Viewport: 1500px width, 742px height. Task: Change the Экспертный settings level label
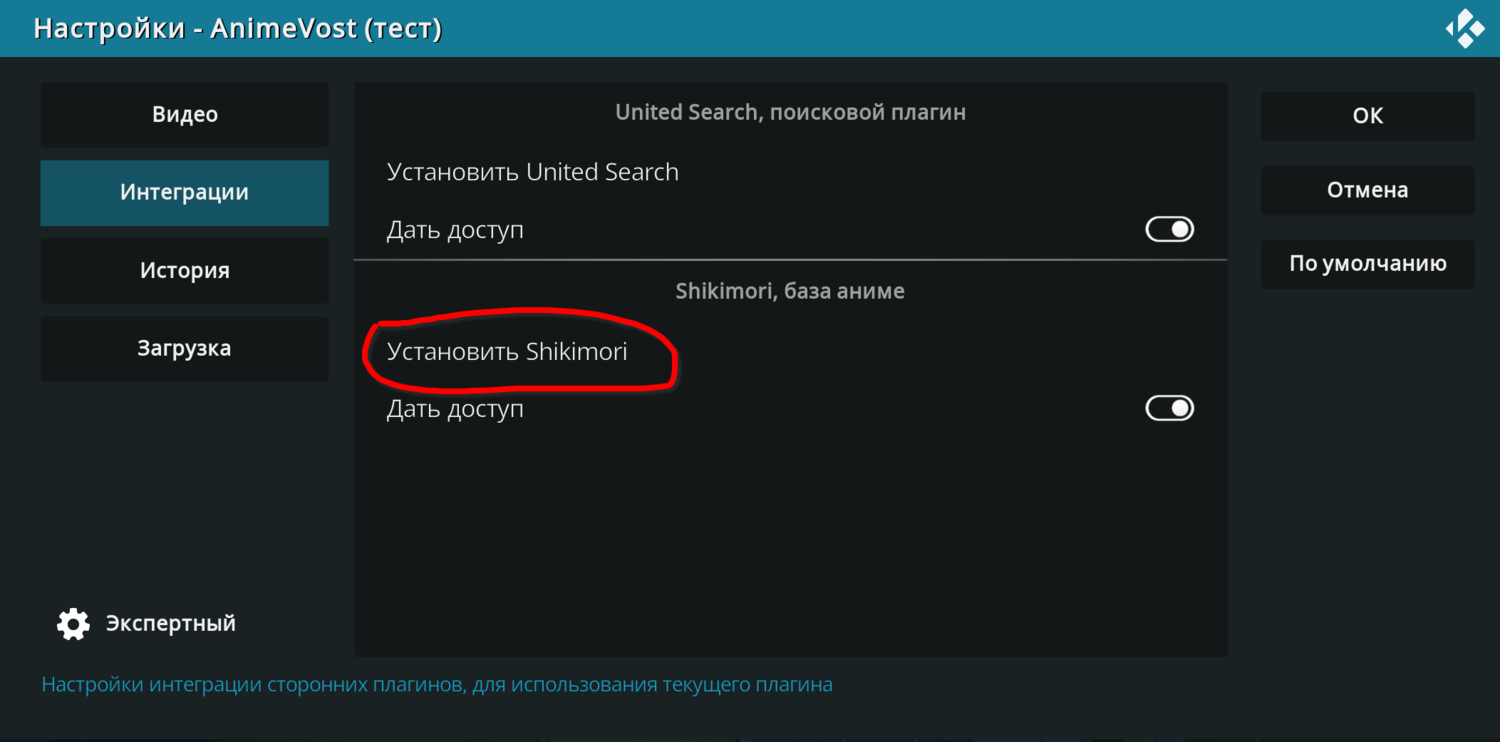click(x=171, y=624)
